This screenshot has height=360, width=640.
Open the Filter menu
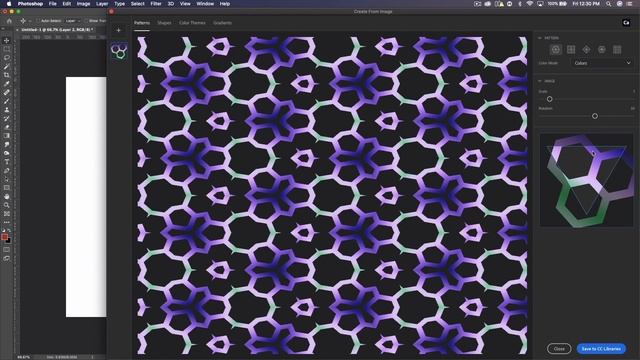[156, 4]
